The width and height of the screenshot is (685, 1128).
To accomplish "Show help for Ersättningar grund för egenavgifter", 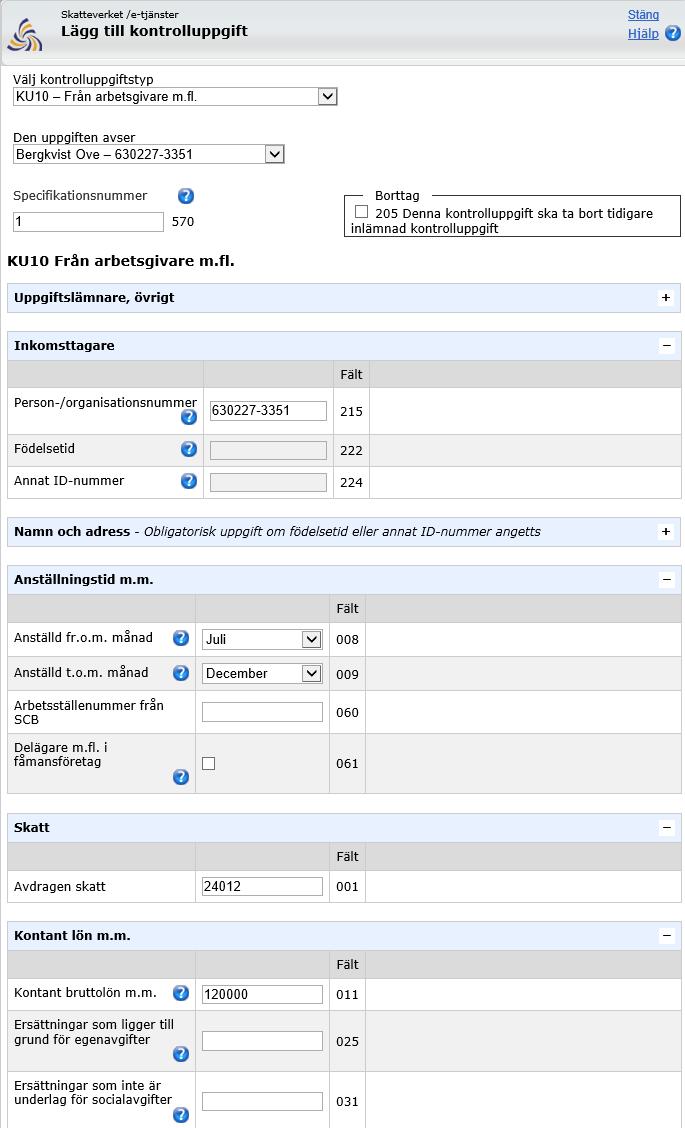I will point(181,1054).
